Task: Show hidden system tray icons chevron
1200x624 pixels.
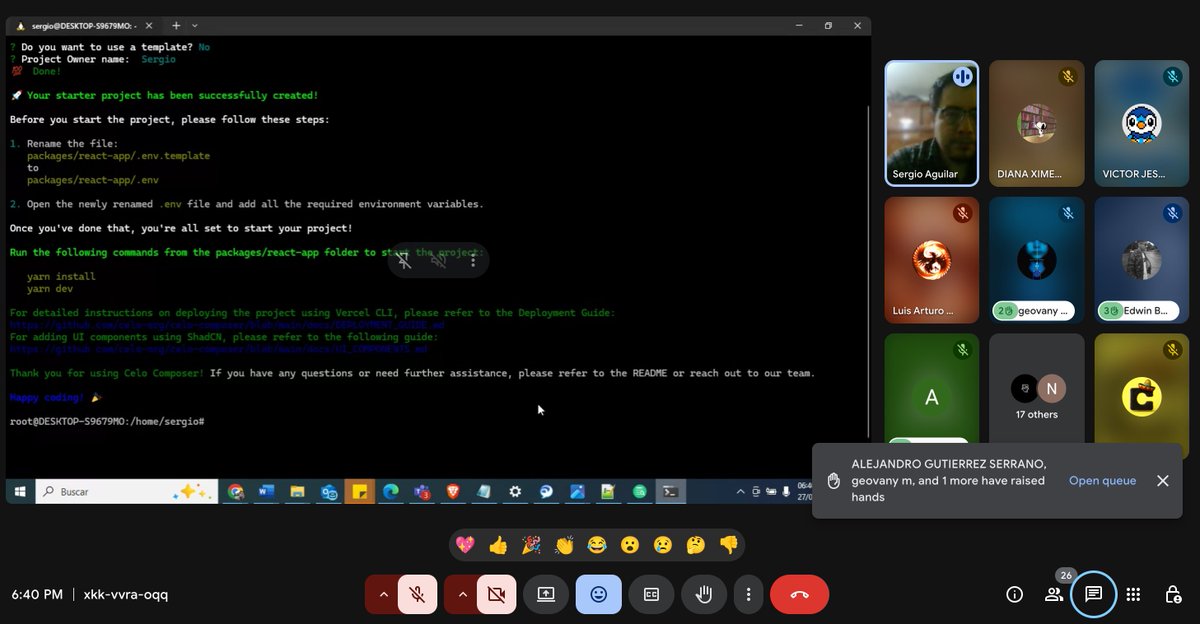Action: coord(741,492)
